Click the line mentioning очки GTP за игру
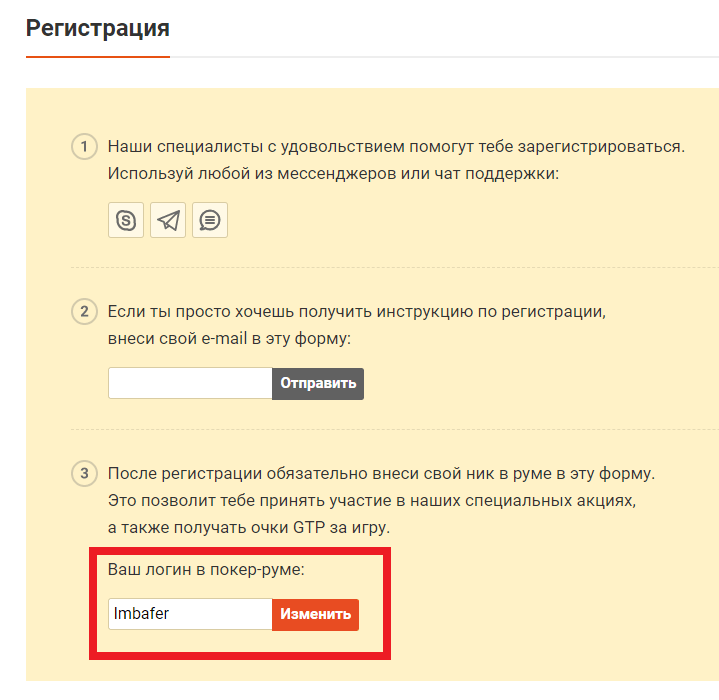This screenshot has height=700, width=719. point(249,528)
